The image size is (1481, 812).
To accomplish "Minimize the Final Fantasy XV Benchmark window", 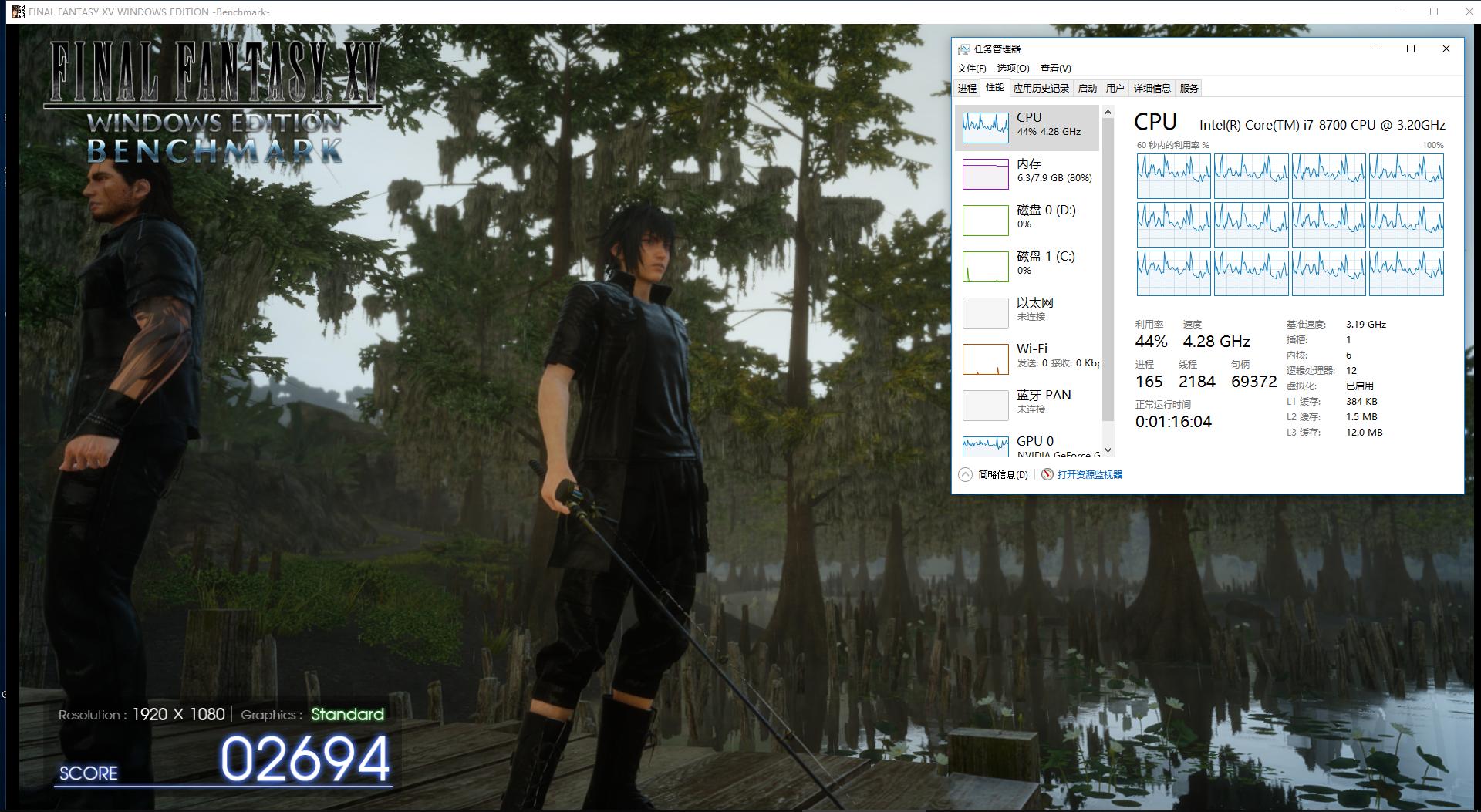I will (x=1399, y=12).
